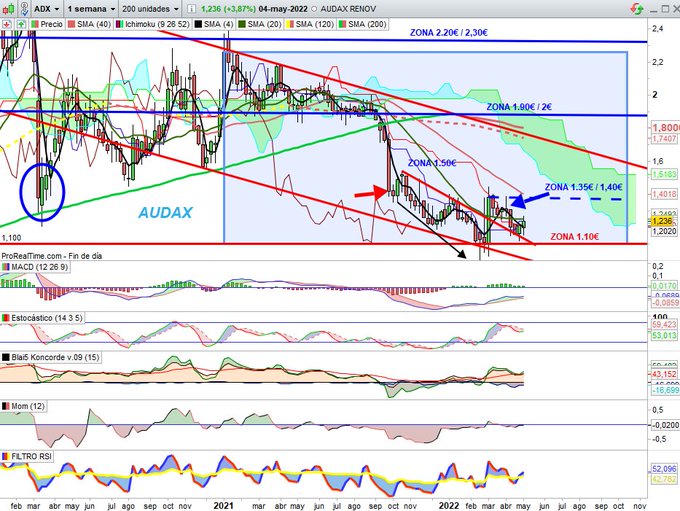680x511 pixels.
Task: Click the 53,013 stochastic value tag
Action: pos(664,335)
